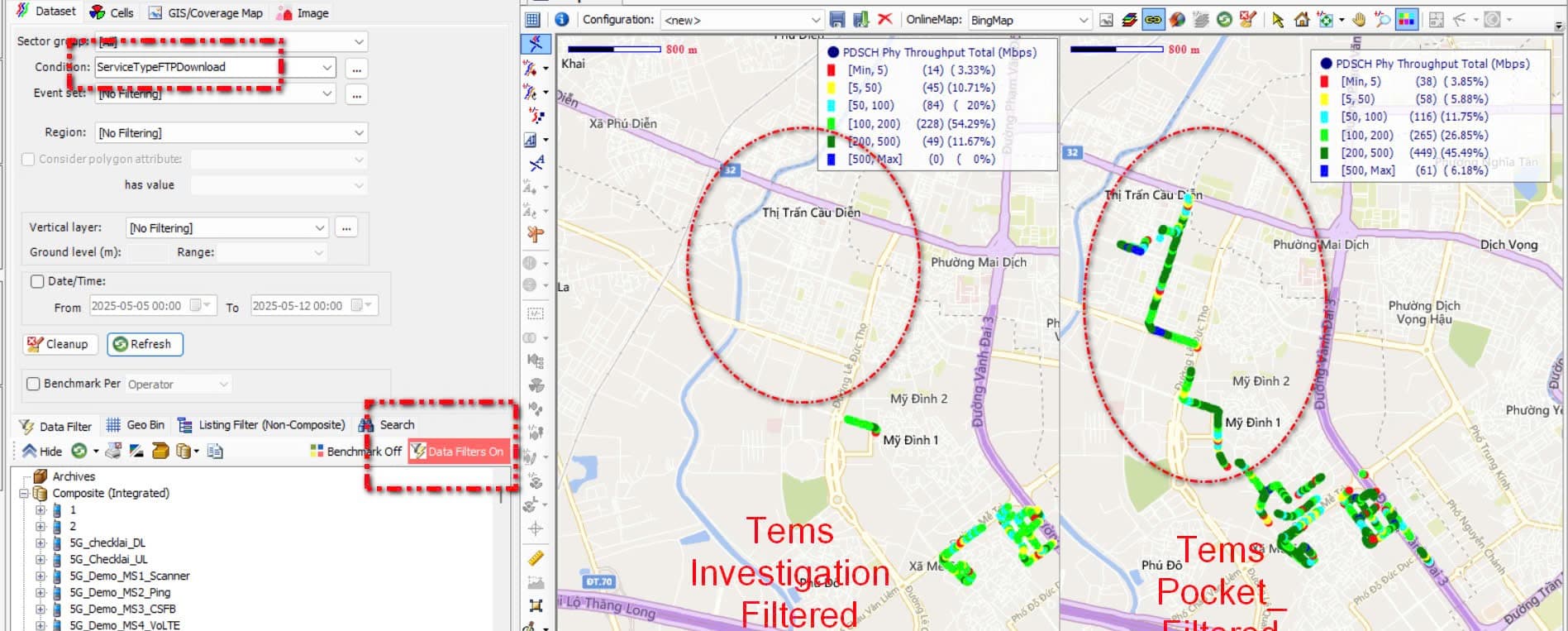Click the windmill icon in the vertical toolbar

tap(536, 385)
